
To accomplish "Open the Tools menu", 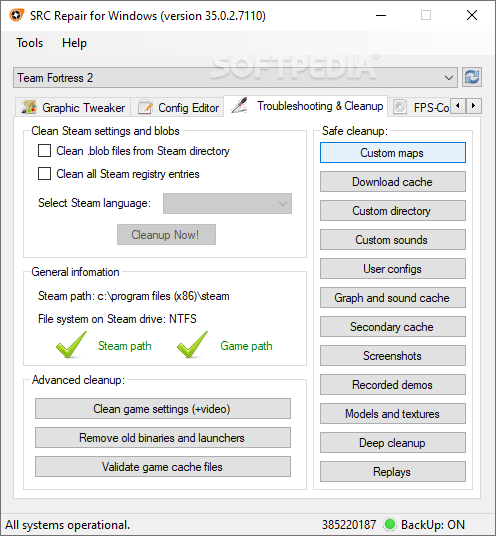I will (30, 43).
